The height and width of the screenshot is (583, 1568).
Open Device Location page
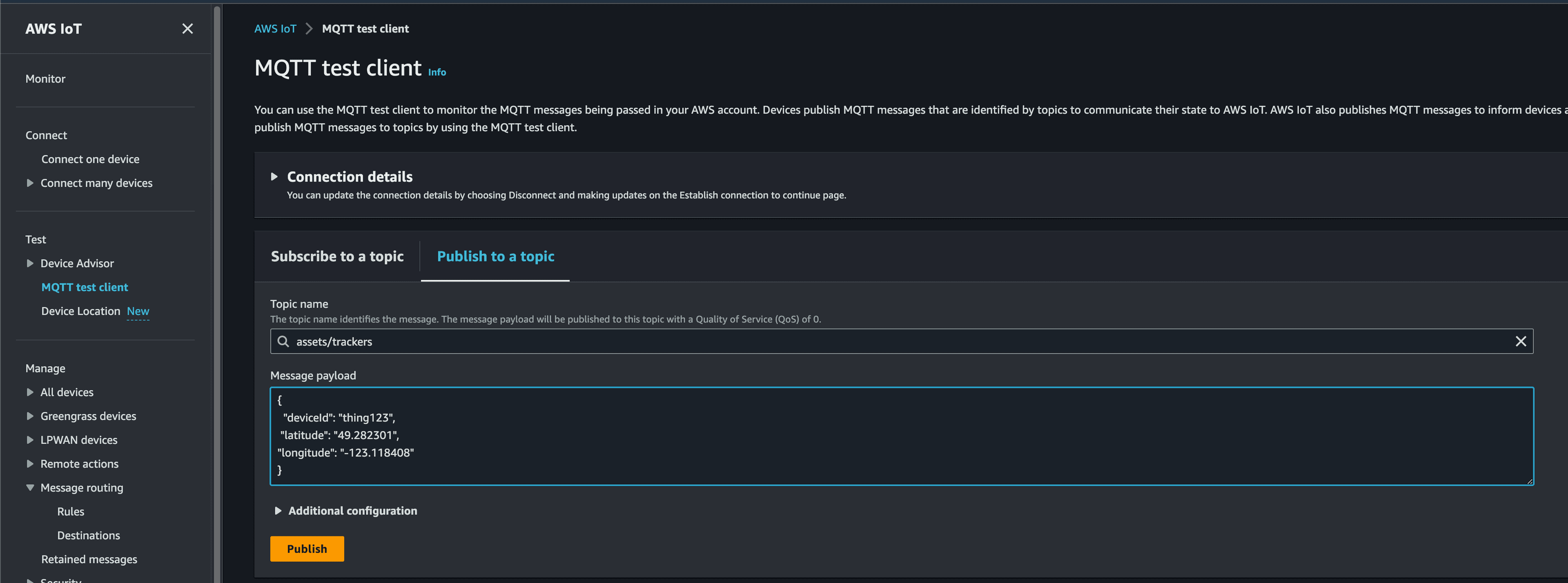[80, 310]
